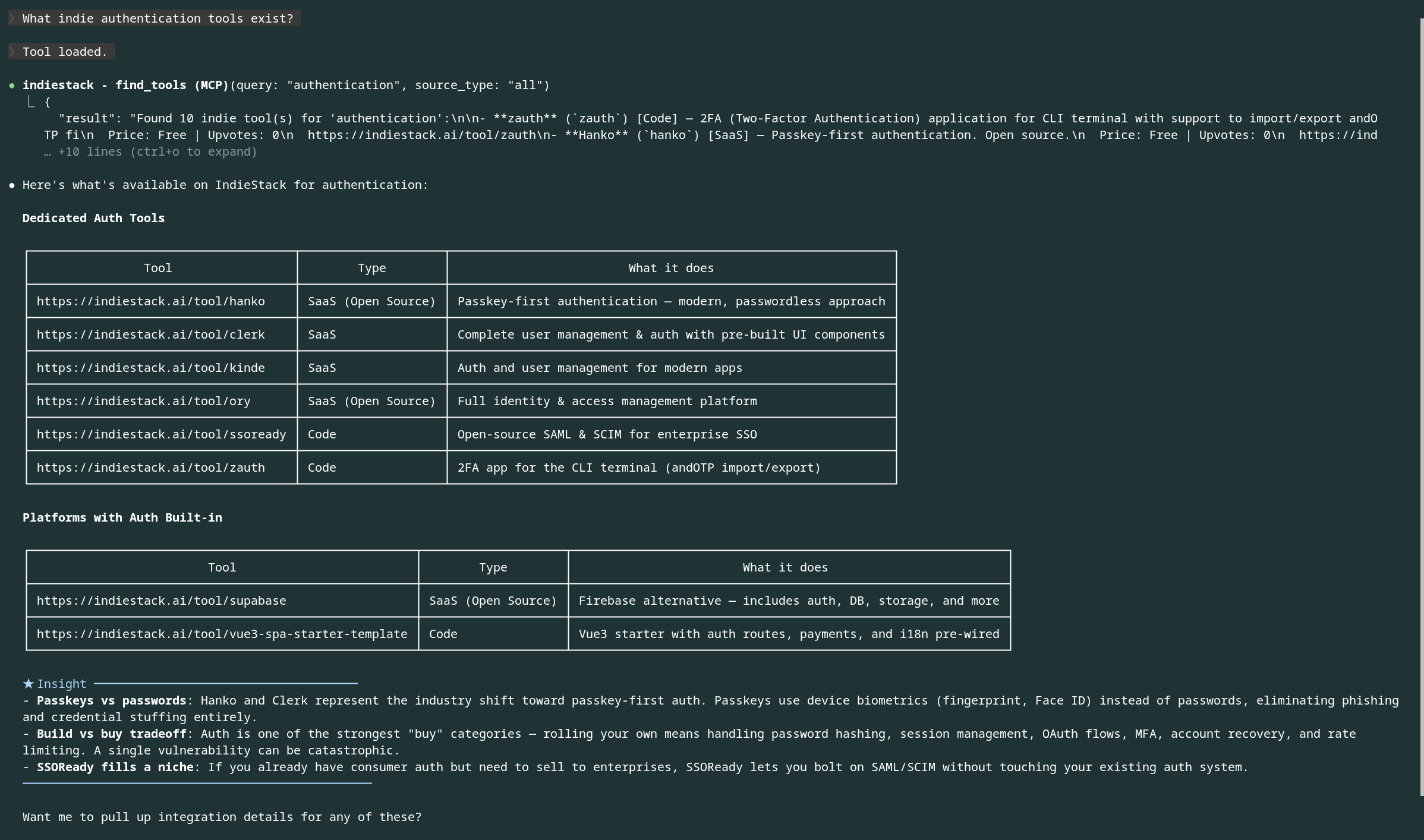
Task: Click the zauth URL inside JSON result
Action: point(422,135)
